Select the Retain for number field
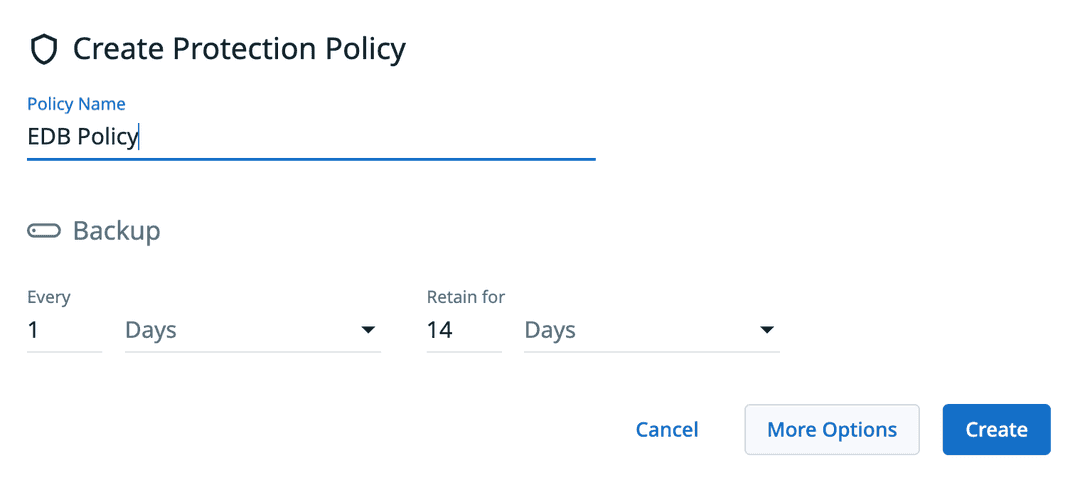Viewport: 1080px width, 483px height. [463, 330]
